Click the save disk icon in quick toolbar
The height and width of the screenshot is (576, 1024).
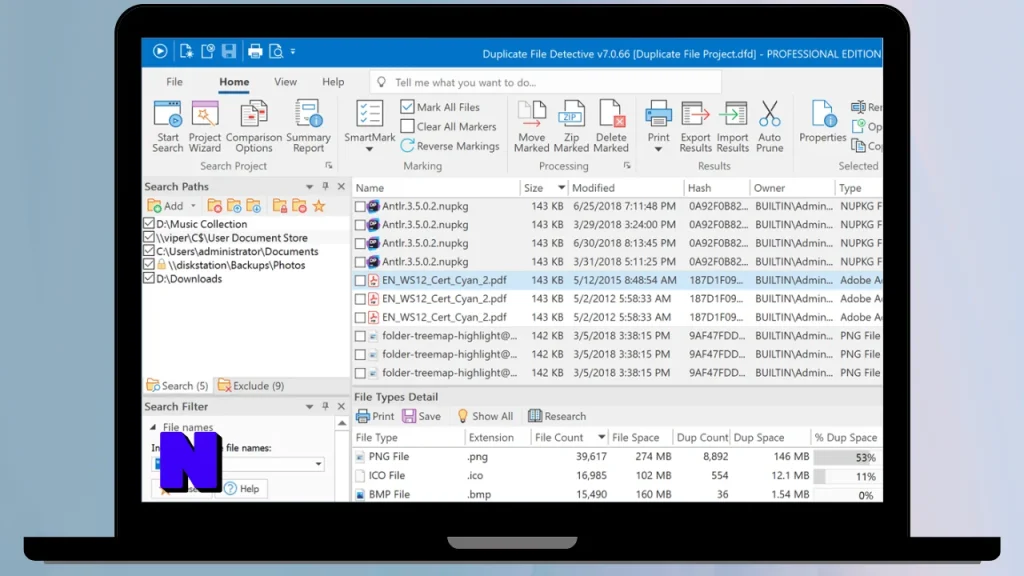tap(229, 51)
